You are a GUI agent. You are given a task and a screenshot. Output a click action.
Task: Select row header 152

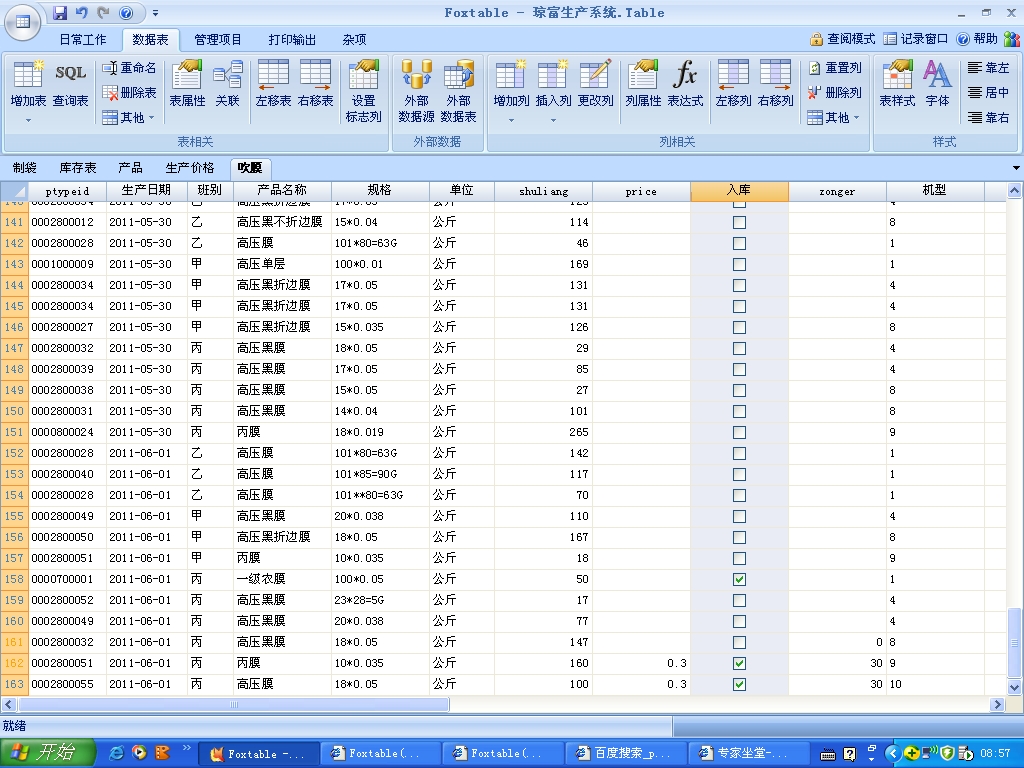point(14,453)
